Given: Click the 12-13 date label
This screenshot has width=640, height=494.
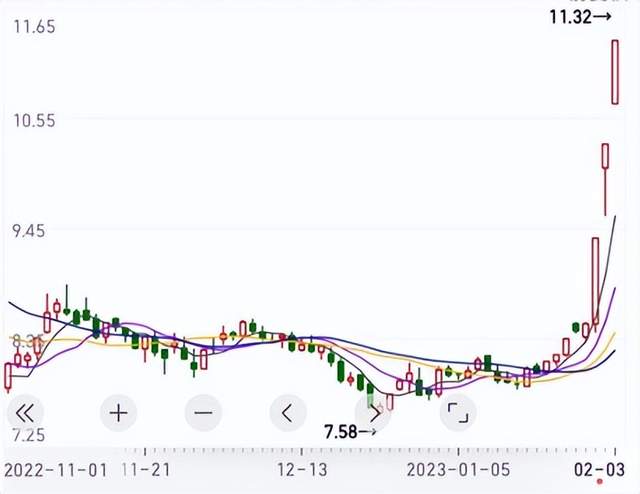Looking at the screenshot, I should click(x=302, y=470).
